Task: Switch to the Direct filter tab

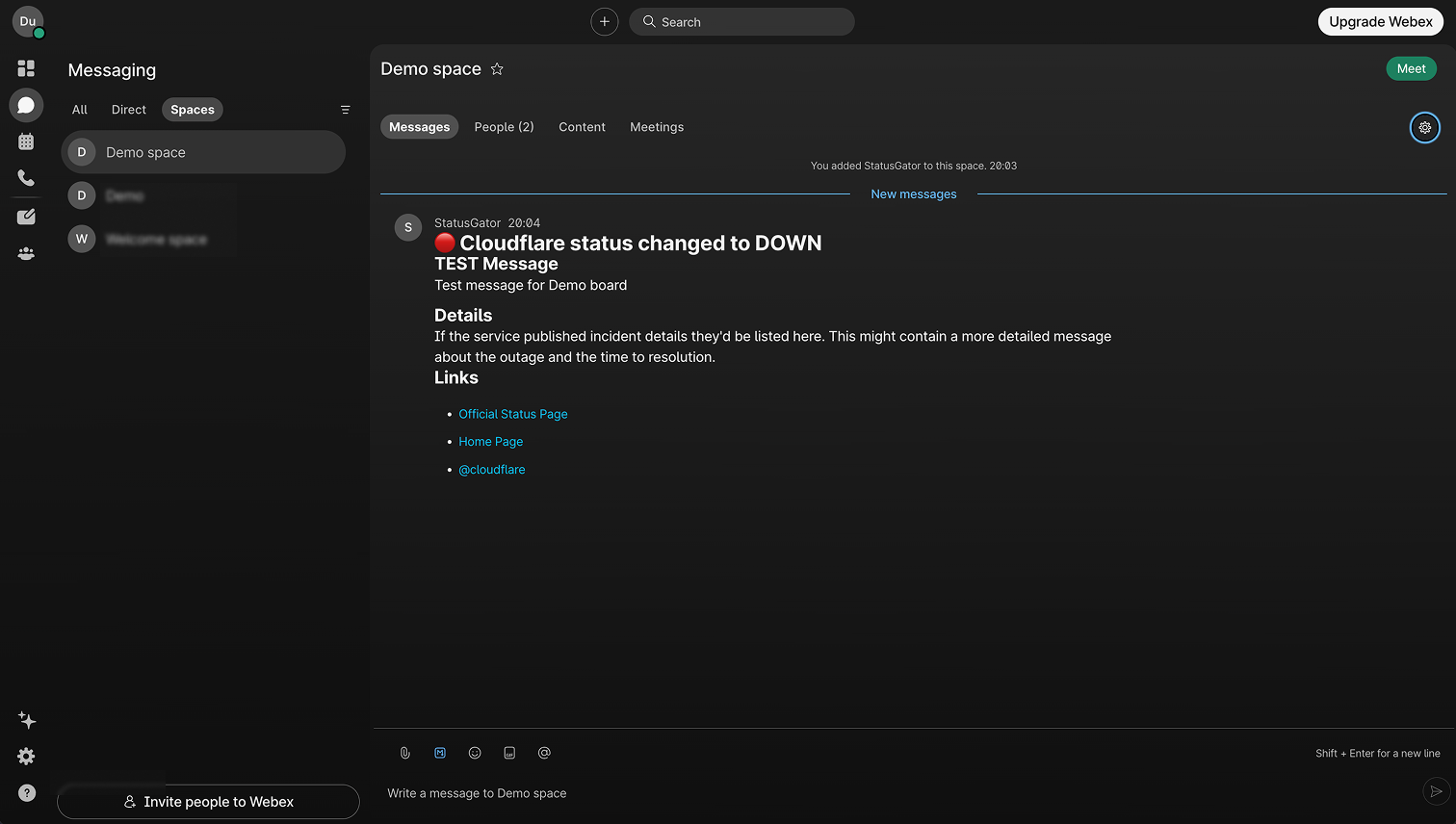Action: click(x=129, y=110)
